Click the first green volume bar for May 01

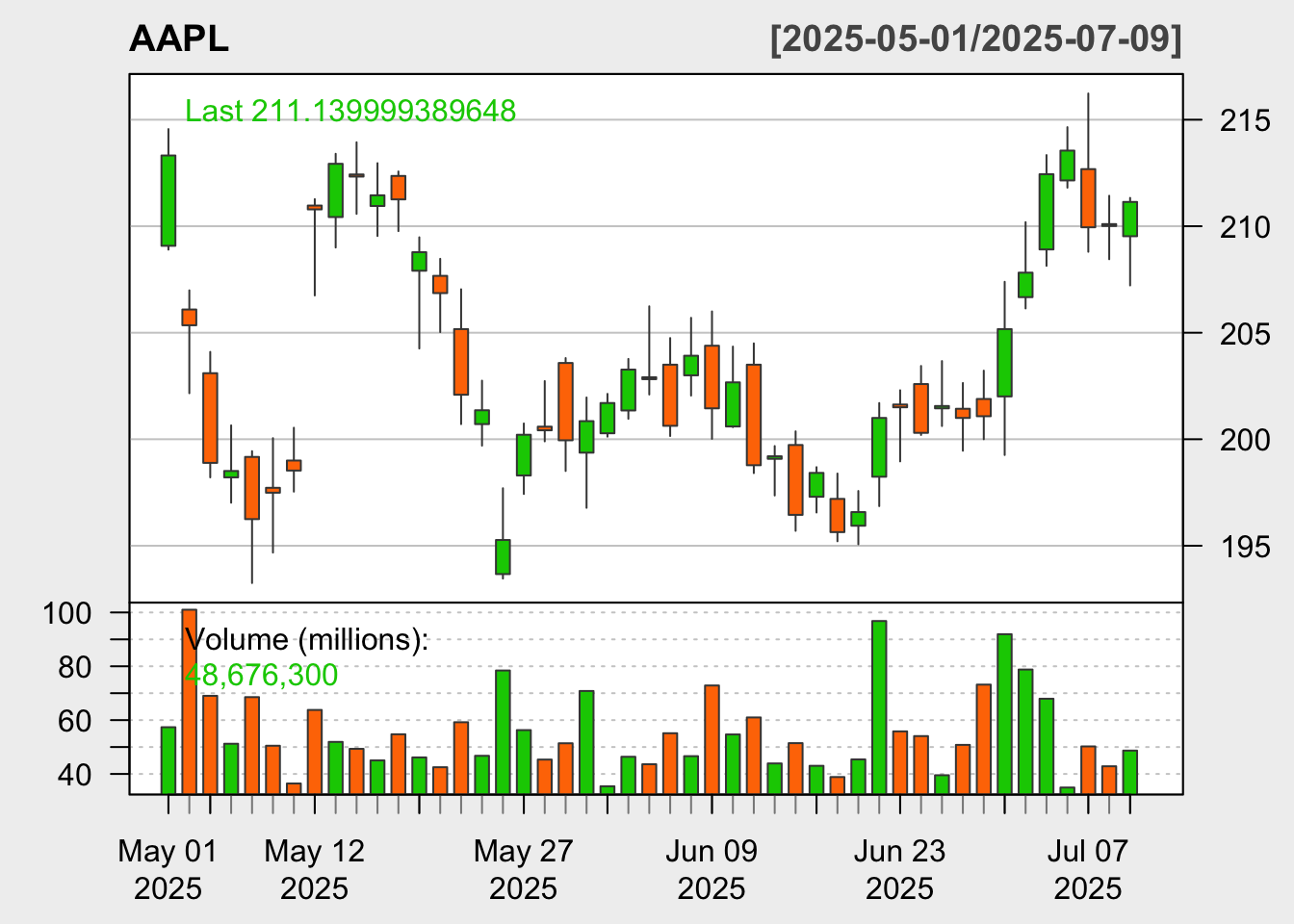(x=168, y=760)
